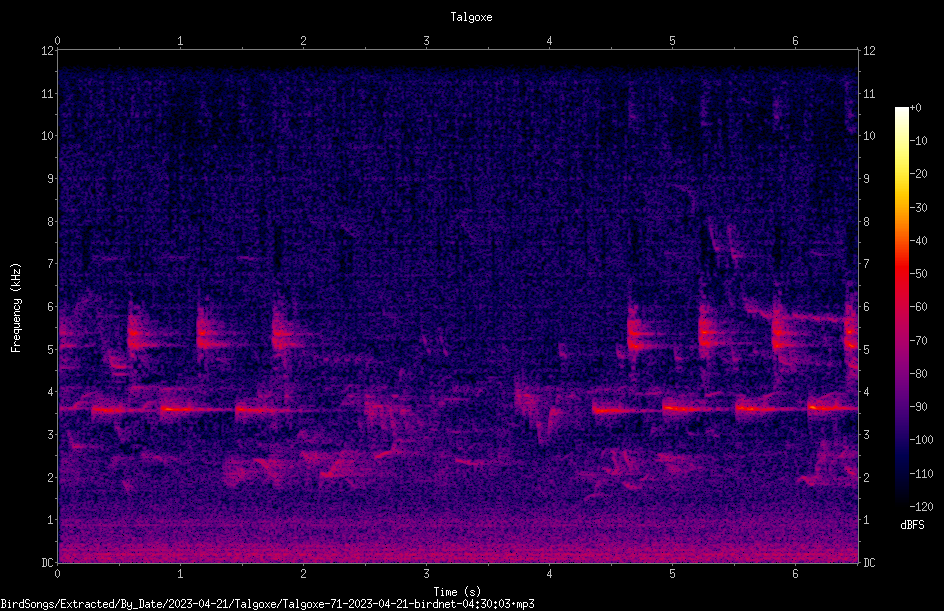Click the 0 second mark on bottom axis
This screenshot has height=611, width=944.
57,574
